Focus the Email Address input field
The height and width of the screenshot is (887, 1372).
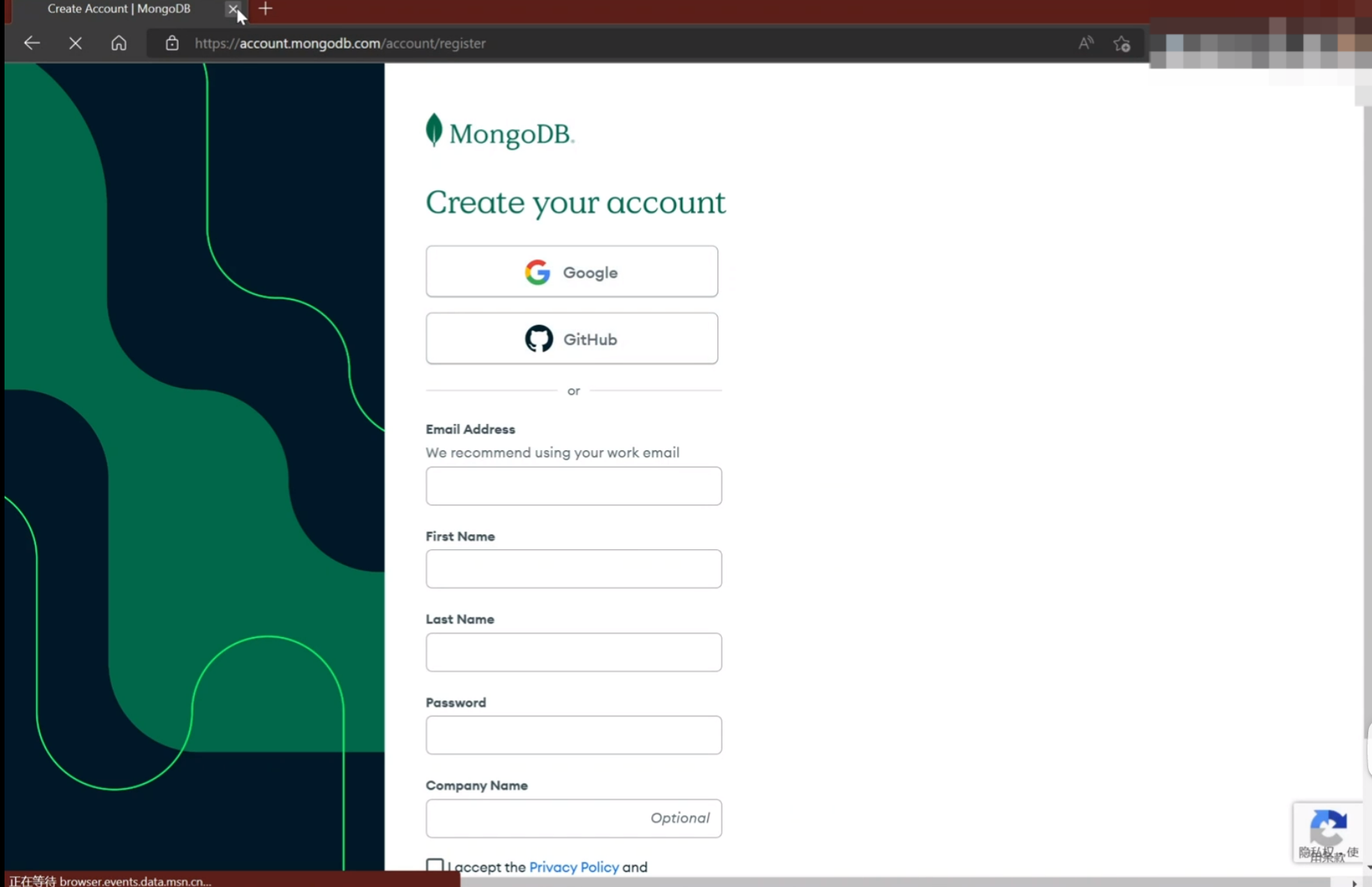point(573,486)
